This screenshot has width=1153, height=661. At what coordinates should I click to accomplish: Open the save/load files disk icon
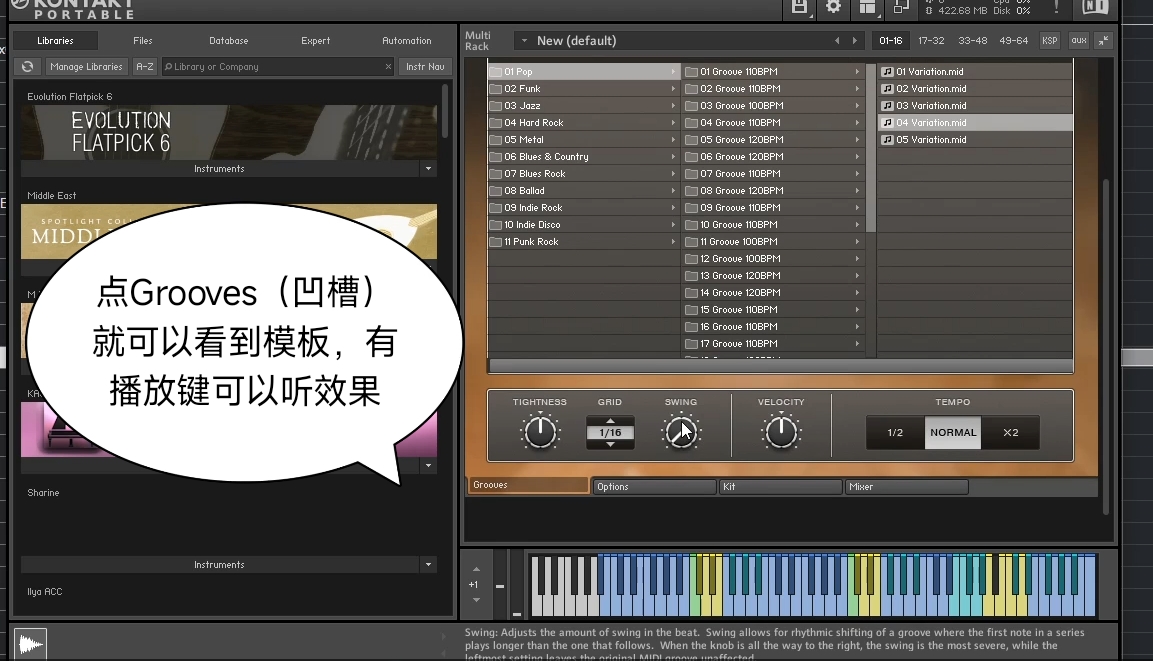point(799,7)
